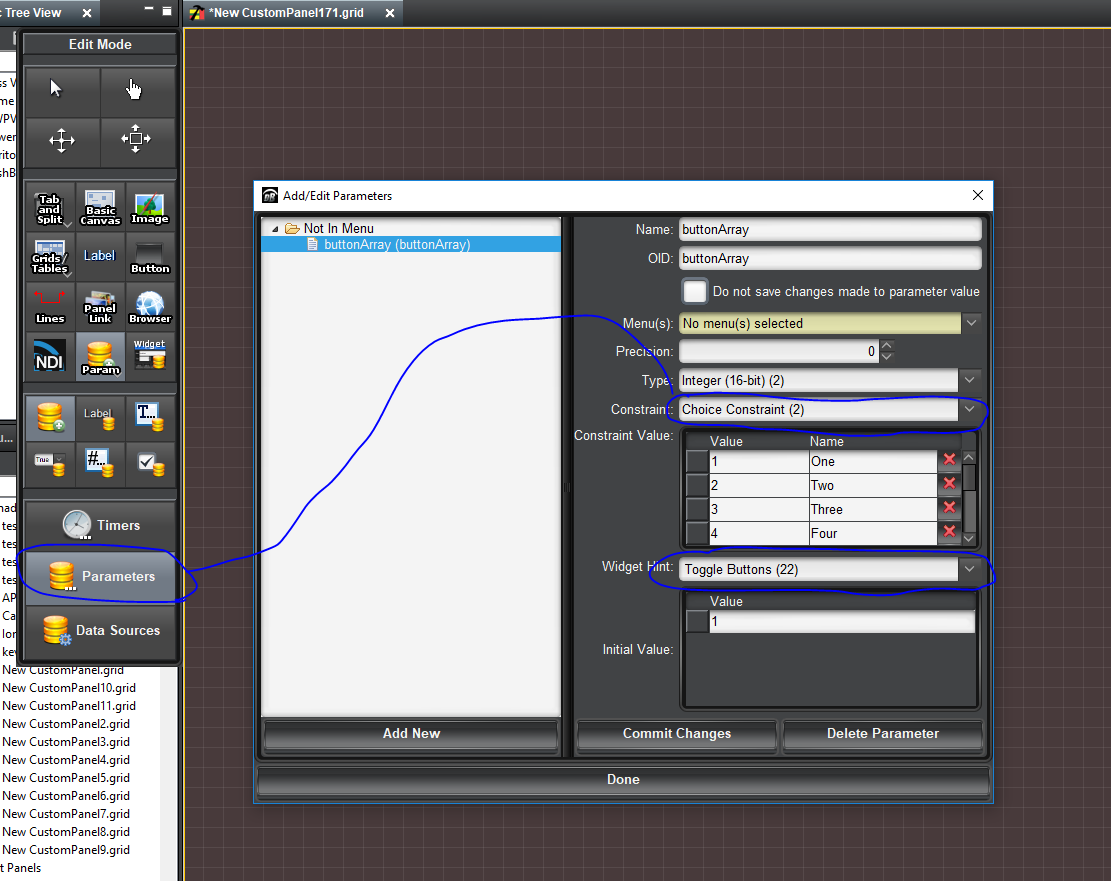Select the Lines drawing tool

(50, 305)
